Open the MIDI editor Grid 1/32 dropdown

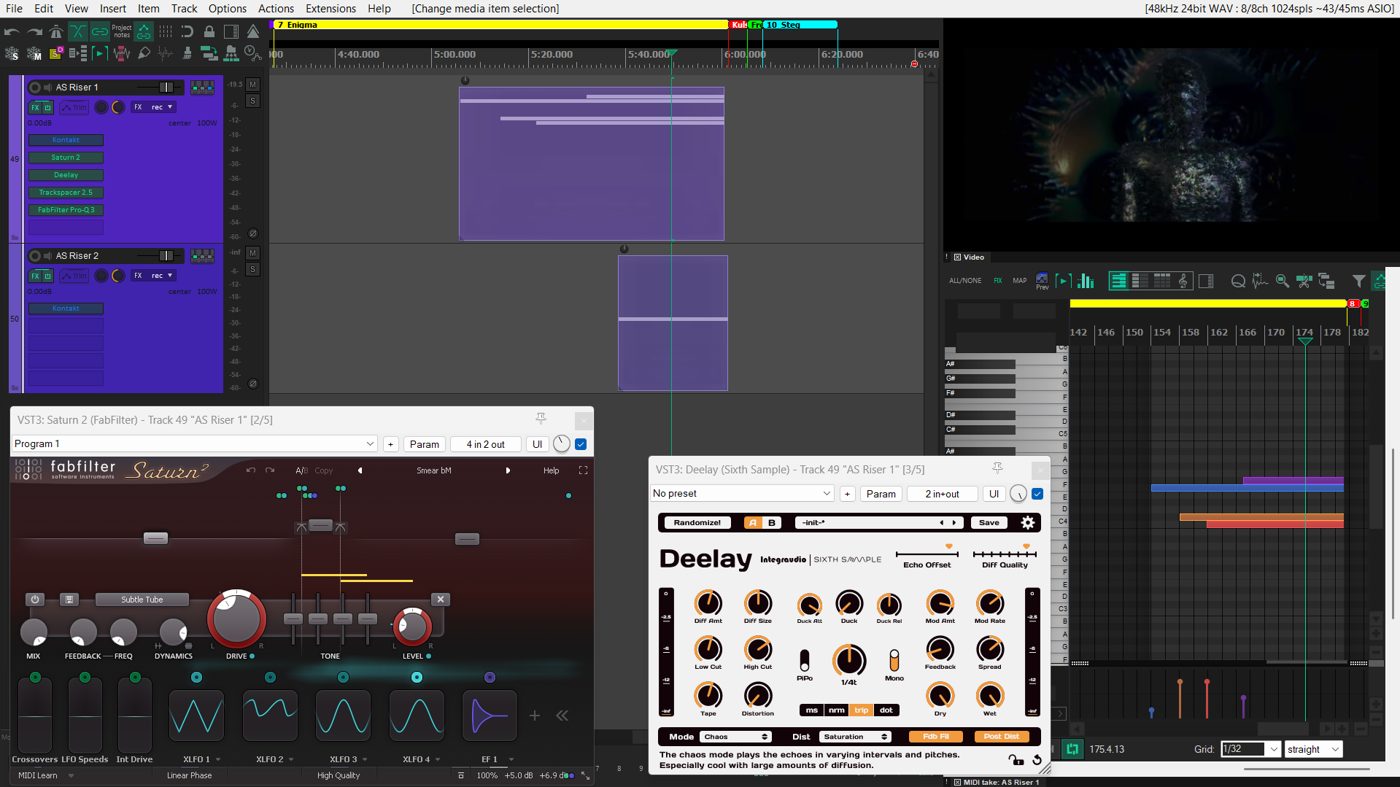coord(1250,749)
